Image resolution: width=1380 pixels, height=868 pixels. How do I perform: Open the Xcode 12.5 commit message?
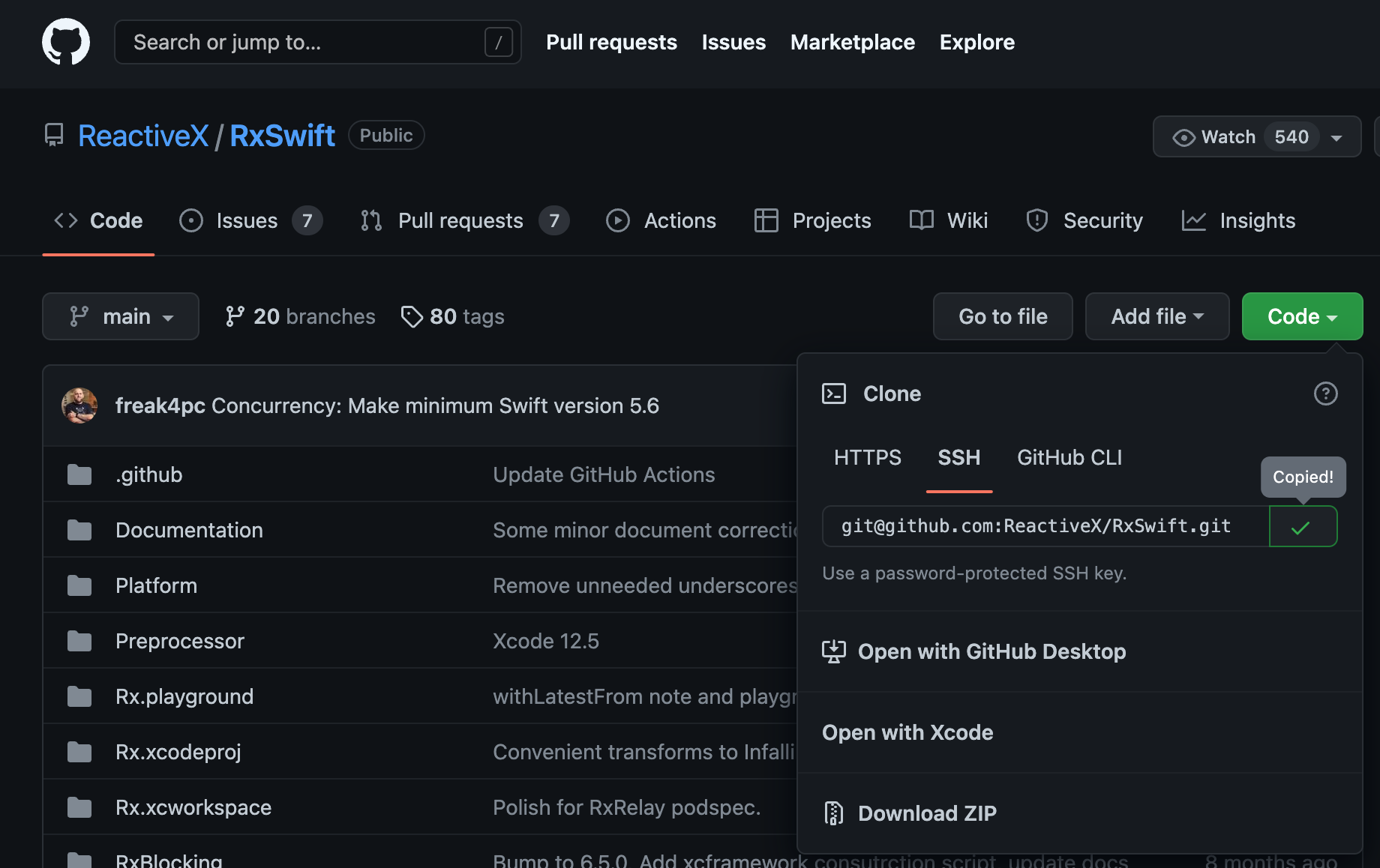[546, 641]
